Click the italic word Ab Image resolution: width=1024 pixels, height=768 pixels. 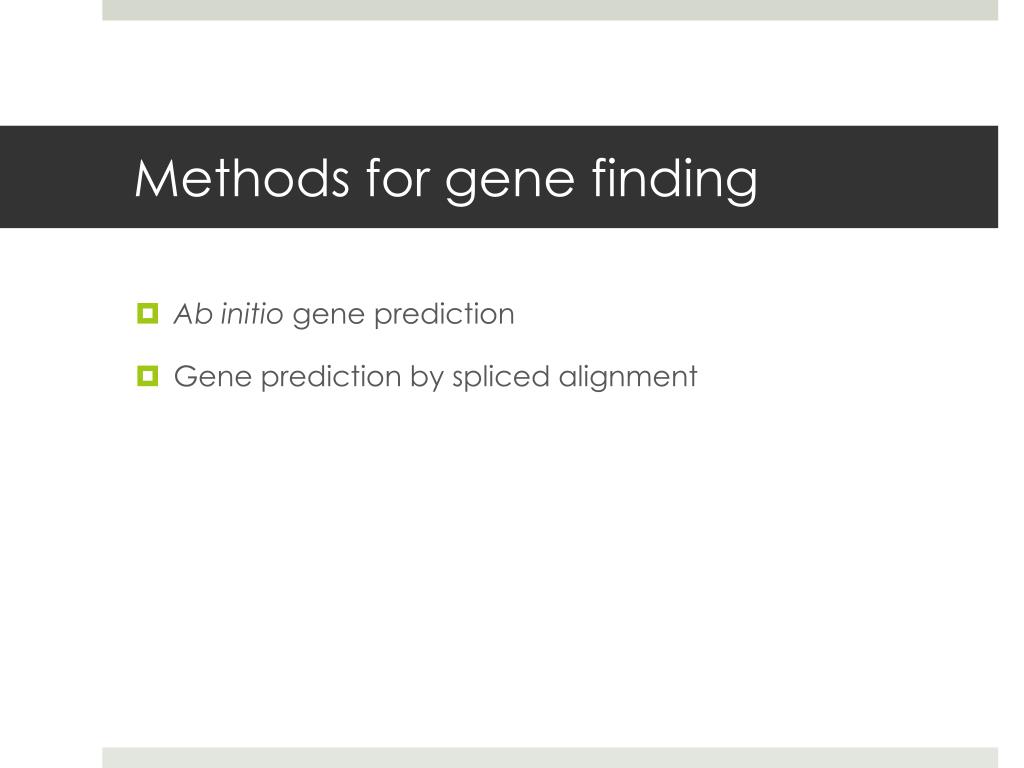[193, 314]
